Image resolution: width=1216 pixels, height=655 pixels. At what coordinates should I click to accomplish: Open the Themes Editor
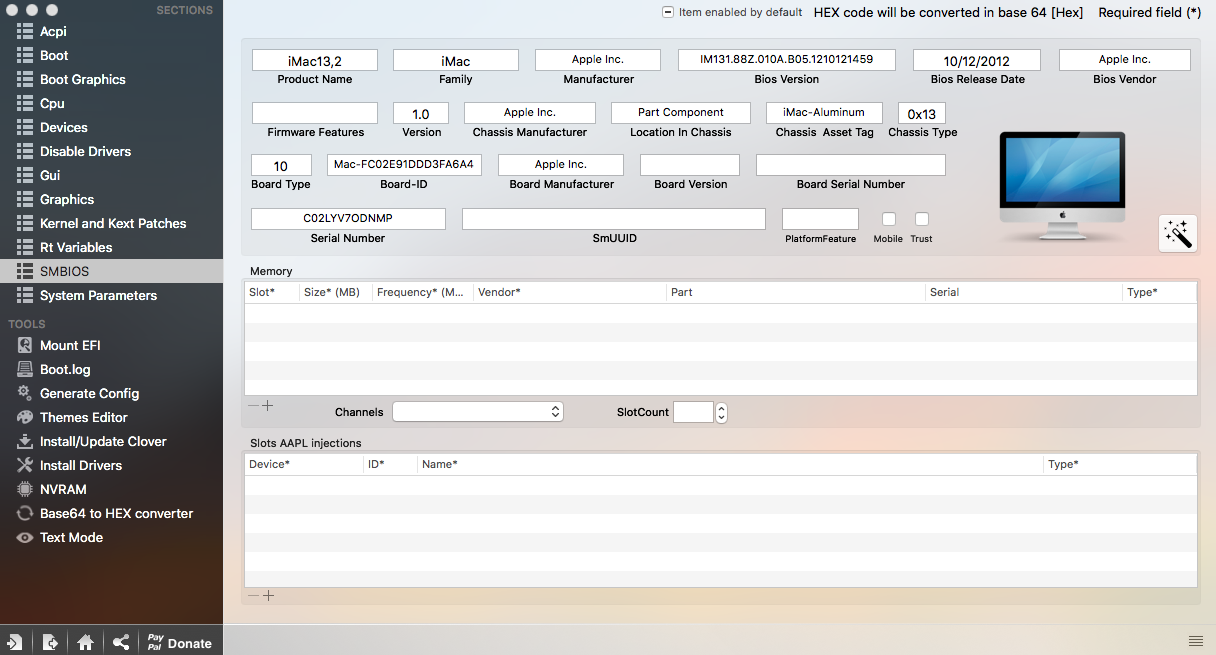(111, 417)
